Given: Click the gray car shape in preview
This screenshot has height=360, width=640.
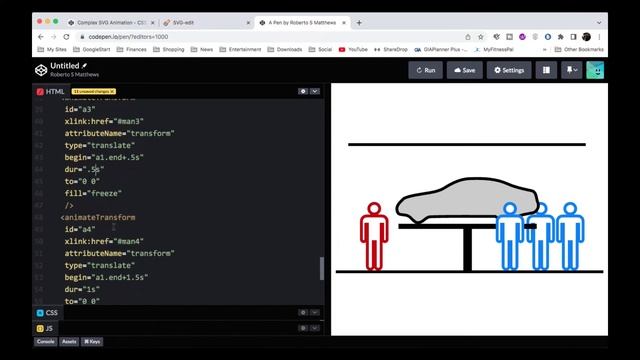Looking at the screenshot, I should click(467, 199).
